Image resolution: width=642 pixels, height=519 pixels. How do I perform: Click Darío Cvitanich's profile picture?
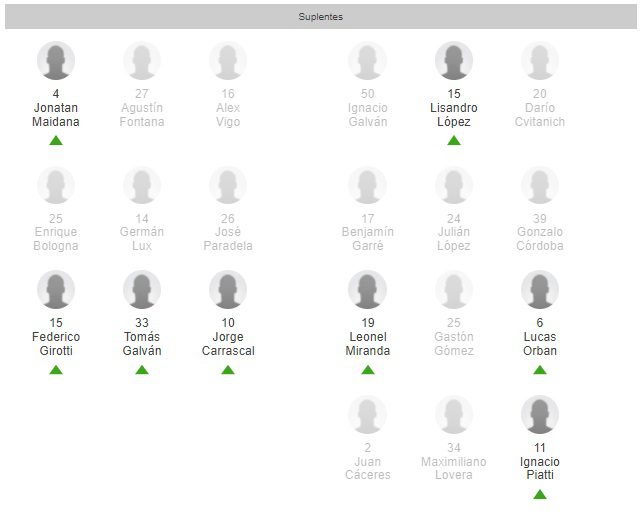point(540,61)
